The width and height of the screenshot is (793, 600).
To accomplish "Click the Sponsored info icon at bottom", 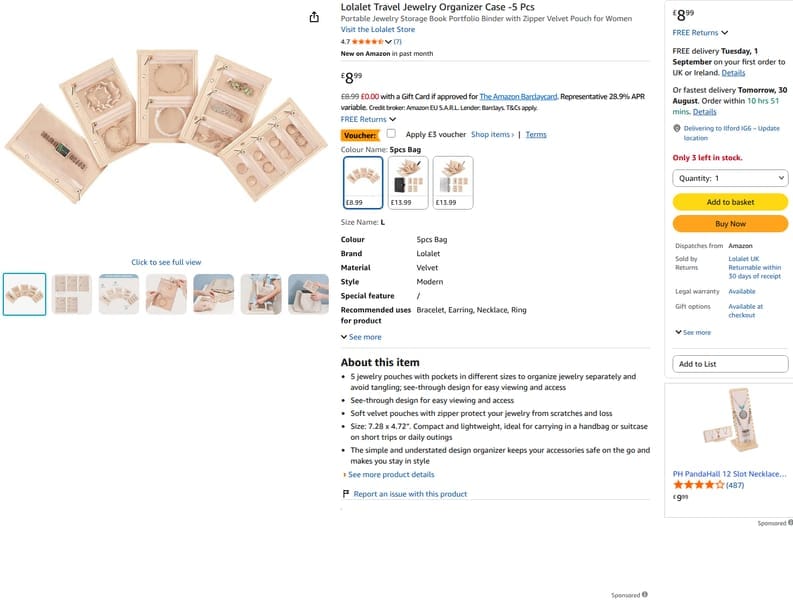I will 644,594.
